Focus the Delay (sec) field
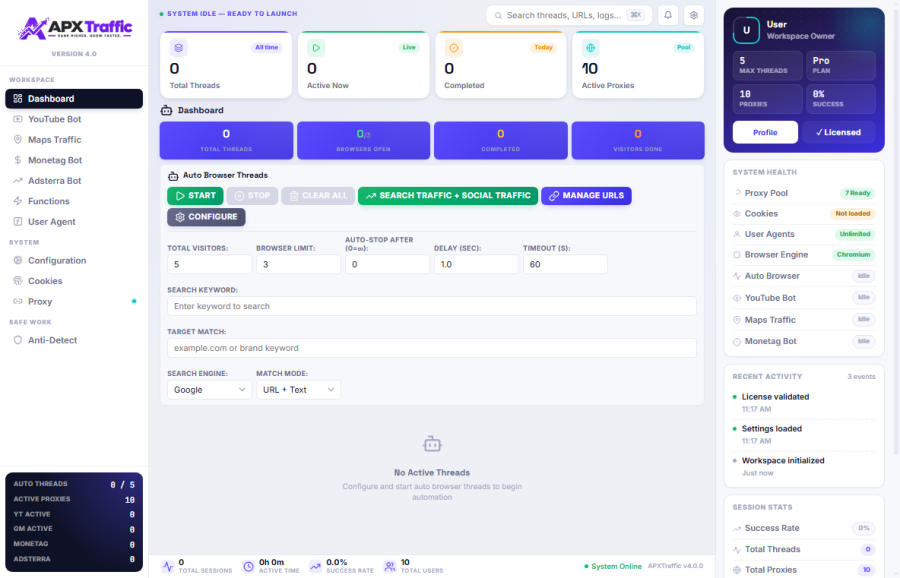Screen dimensions: 900x578 coord(476,265)
